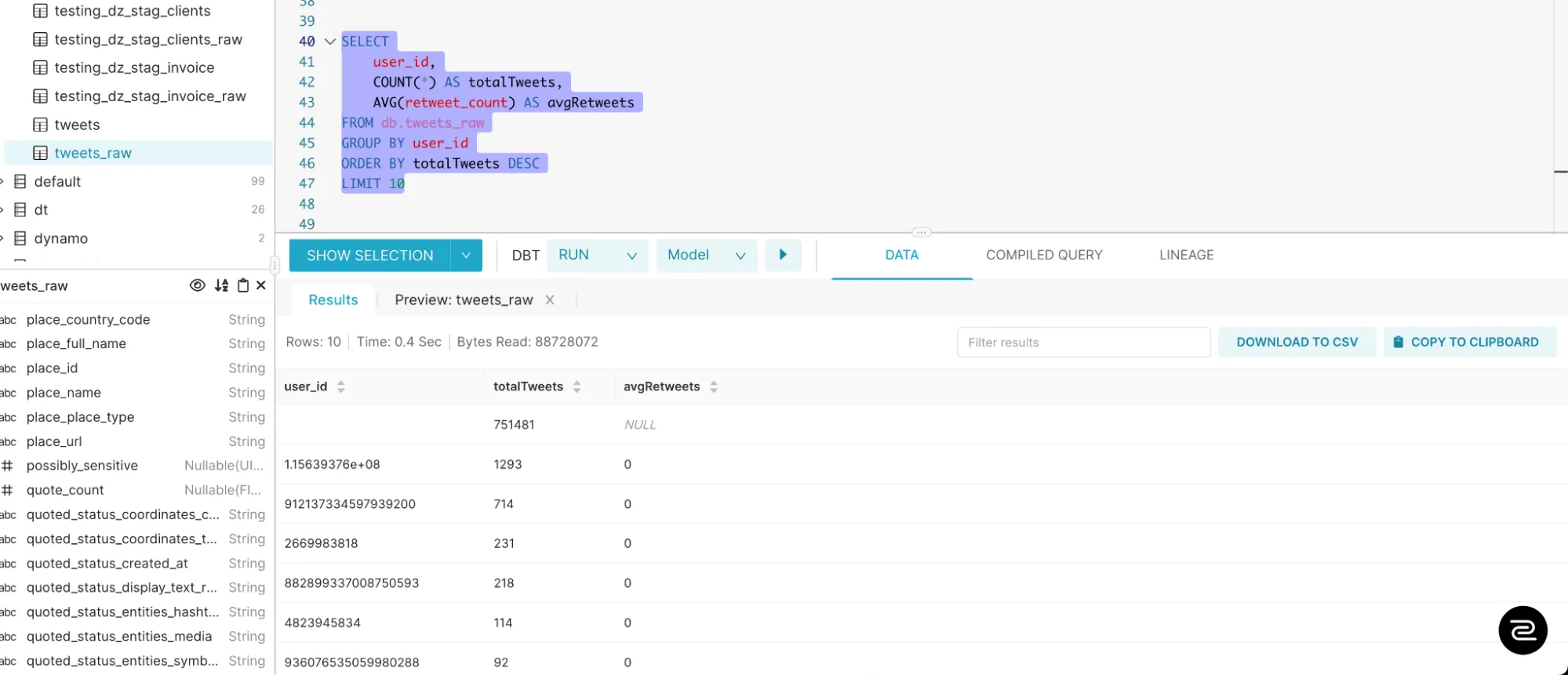Viewport: 1568px width, 675px height.
Task: Click the hash type icon for quote_count
Action: click(7, 490)
